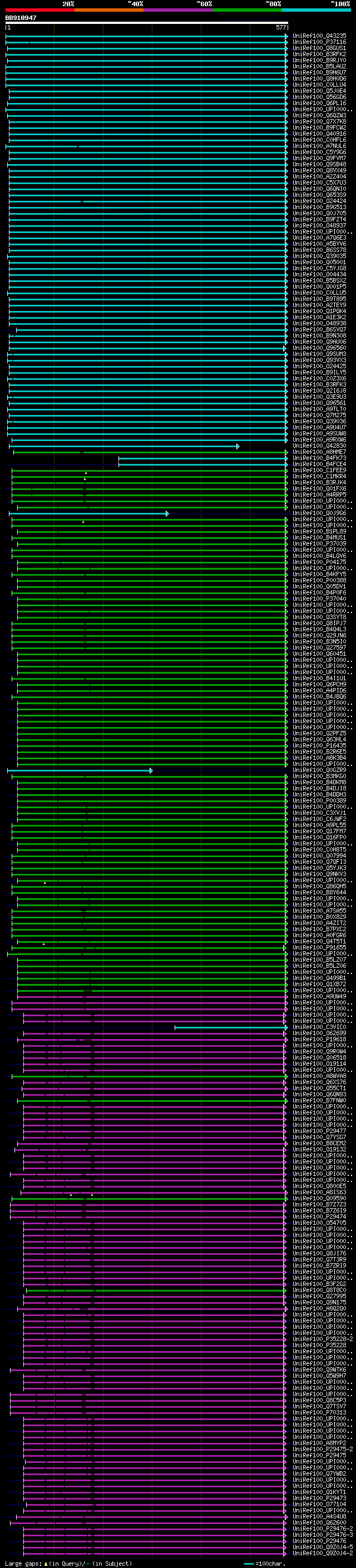Click the cyan ~100% identity legend swatch
Viewport: 356px width, 1568px height.
(317, 10)
